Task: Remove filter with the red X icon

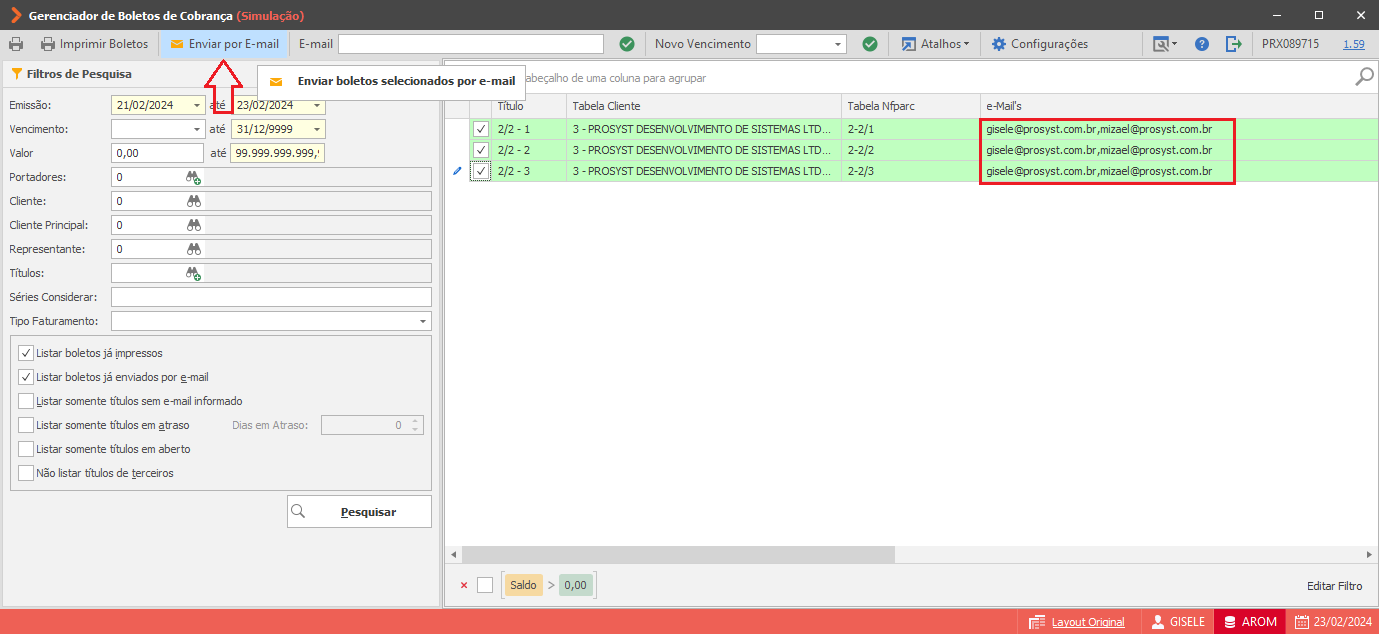Action: pos(464,586)
